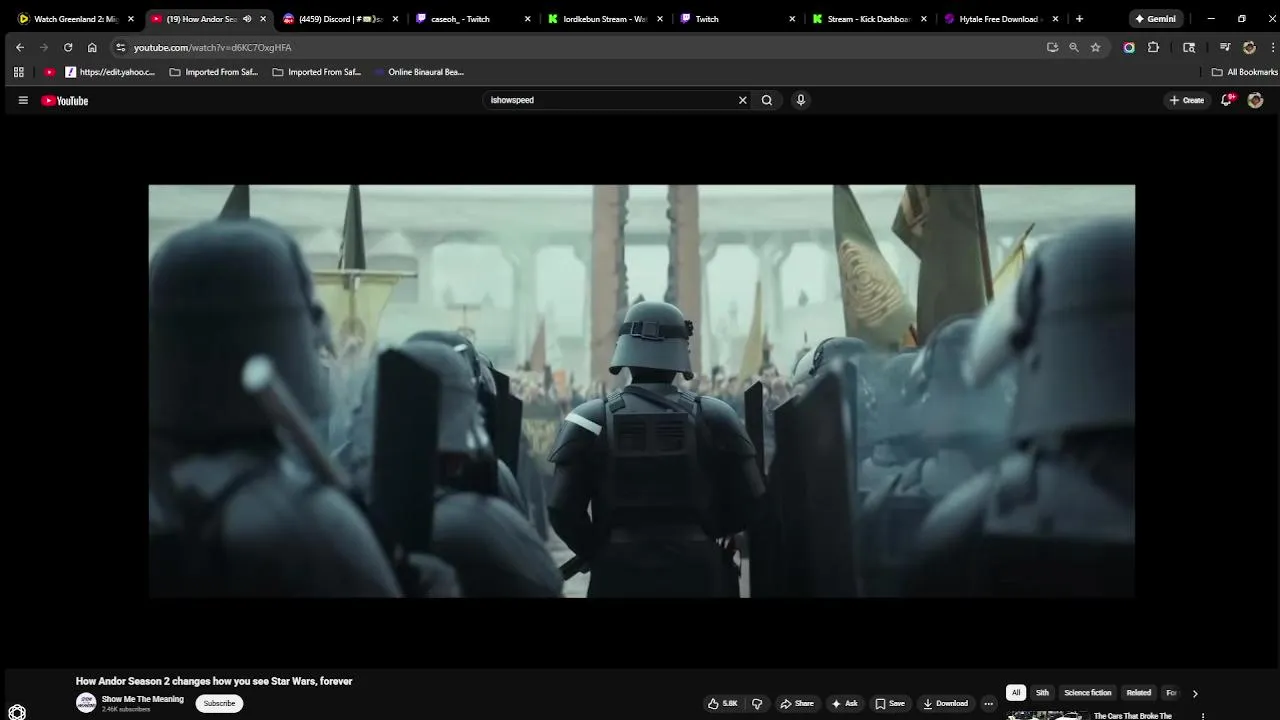The image size is (1280, 720).
Task: Share the video
Action: 797,703
